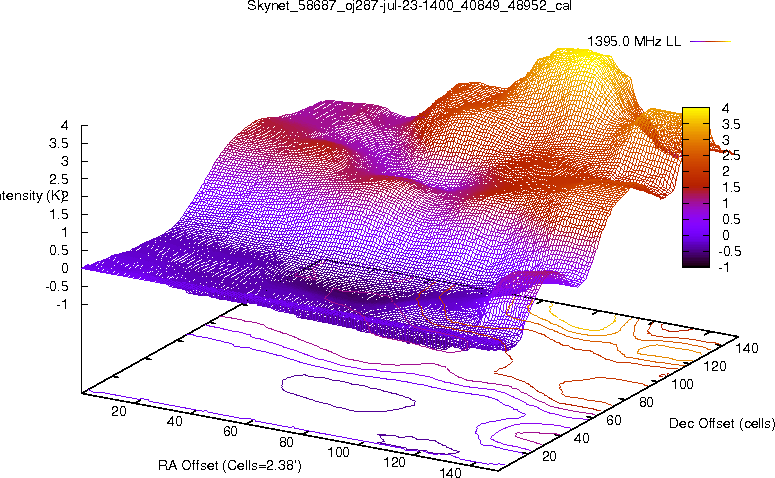Click color bar tick label 4
The height and width of the screenshot is (478, 775).
[x=726, y=108]
